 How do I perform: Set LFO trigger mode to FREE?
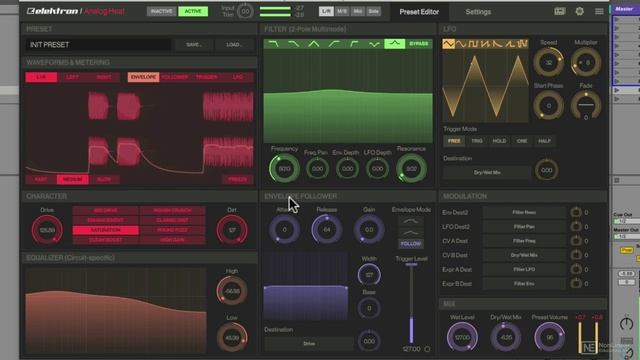454,141
